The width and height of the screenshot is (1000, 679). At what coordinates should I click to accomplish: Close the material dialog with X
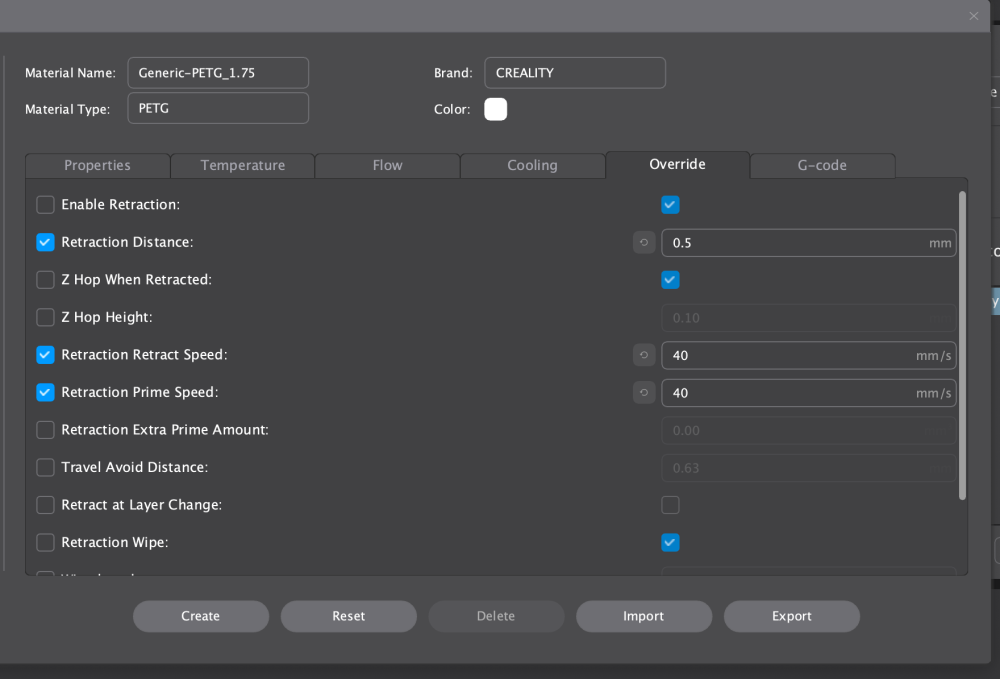(974, 16)
